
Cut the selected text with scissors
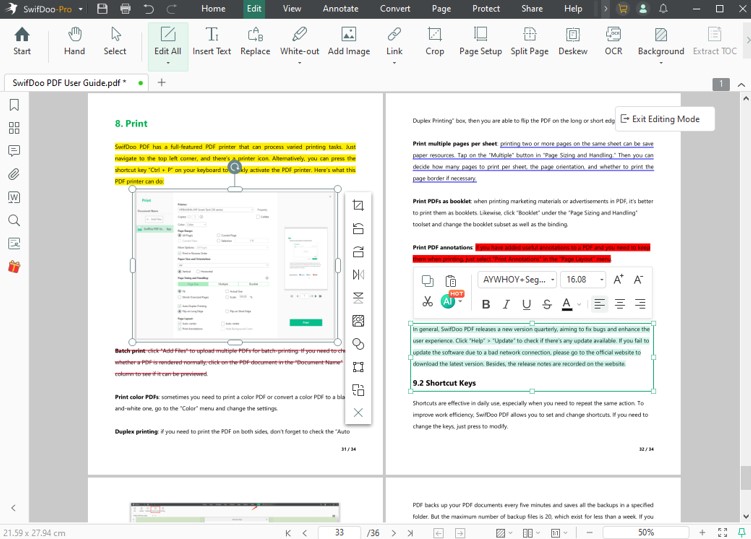428,301
